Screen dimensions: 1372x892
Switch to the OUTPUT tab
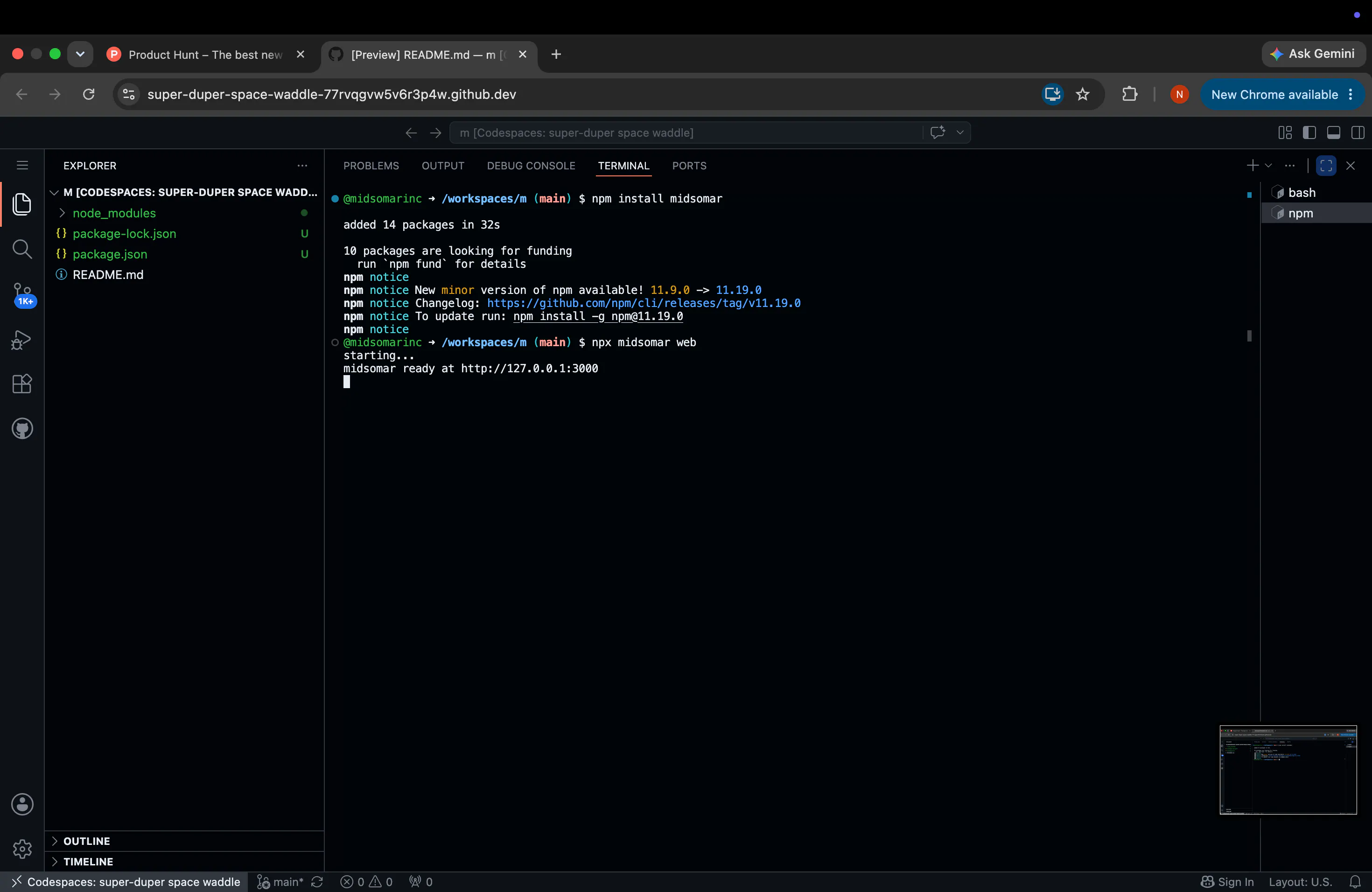(x=443, y=166)
